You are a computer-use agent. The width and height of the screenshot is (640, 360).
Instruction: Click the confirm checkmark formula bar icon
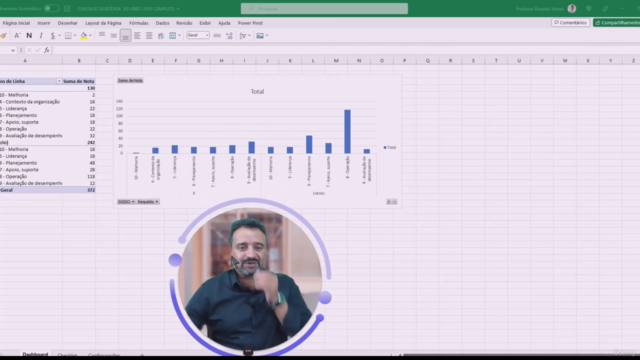(38, 50)
